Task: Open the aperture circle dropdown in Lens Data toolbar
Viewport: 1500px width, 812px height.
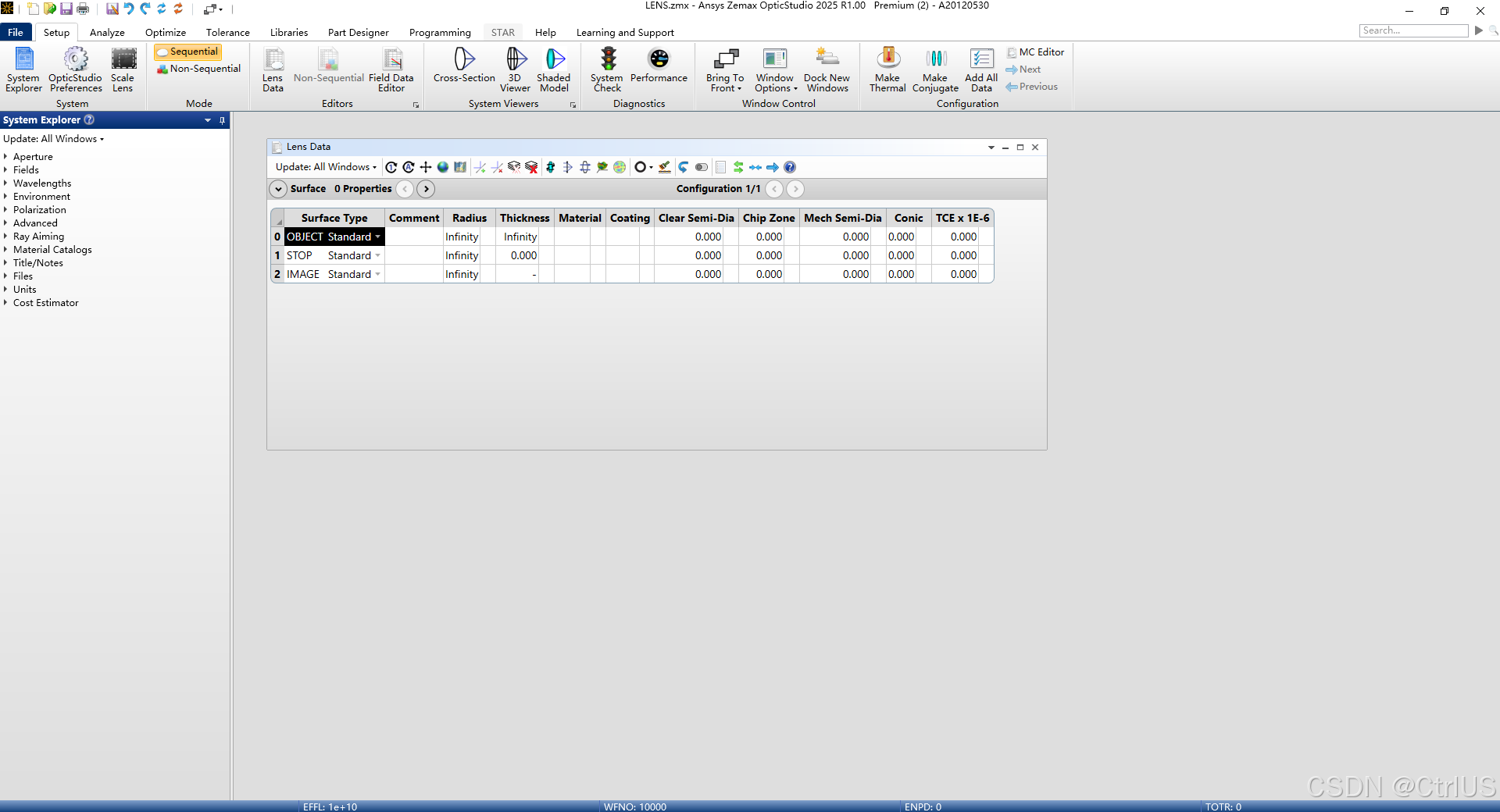Action: (644, 167)
